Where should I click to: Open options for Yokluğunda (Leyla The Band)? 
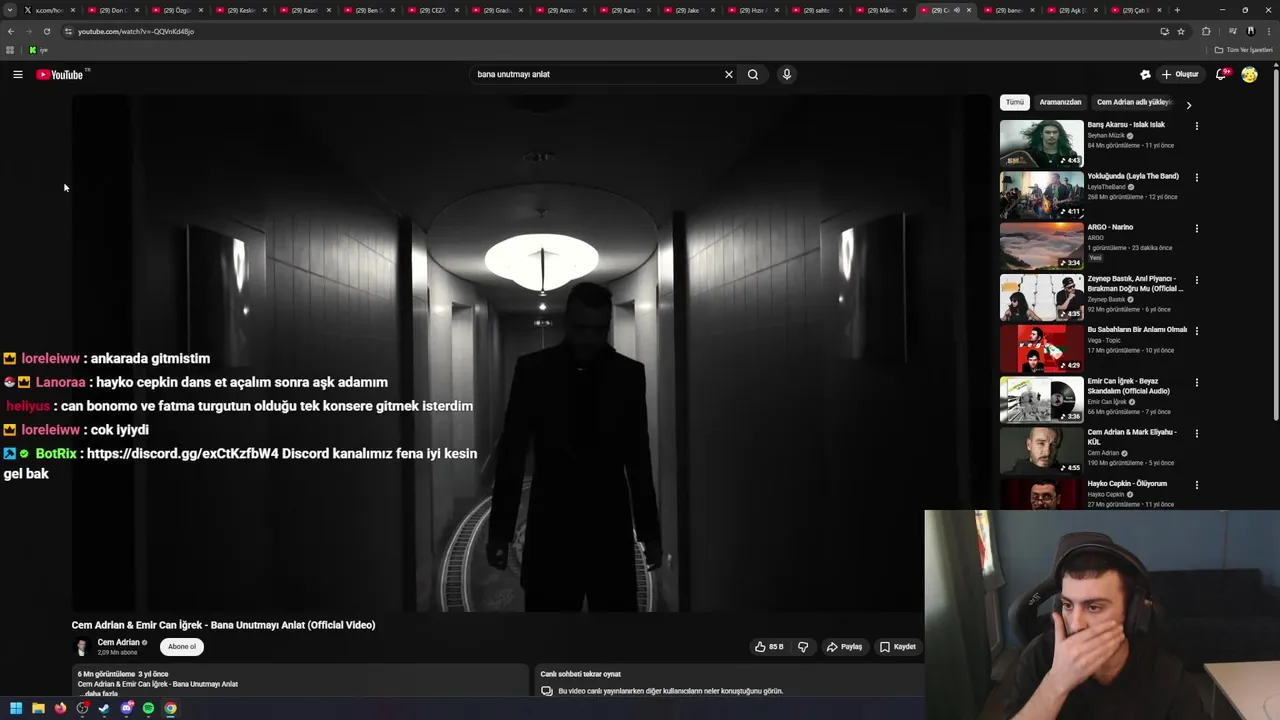click(1196, 177)
